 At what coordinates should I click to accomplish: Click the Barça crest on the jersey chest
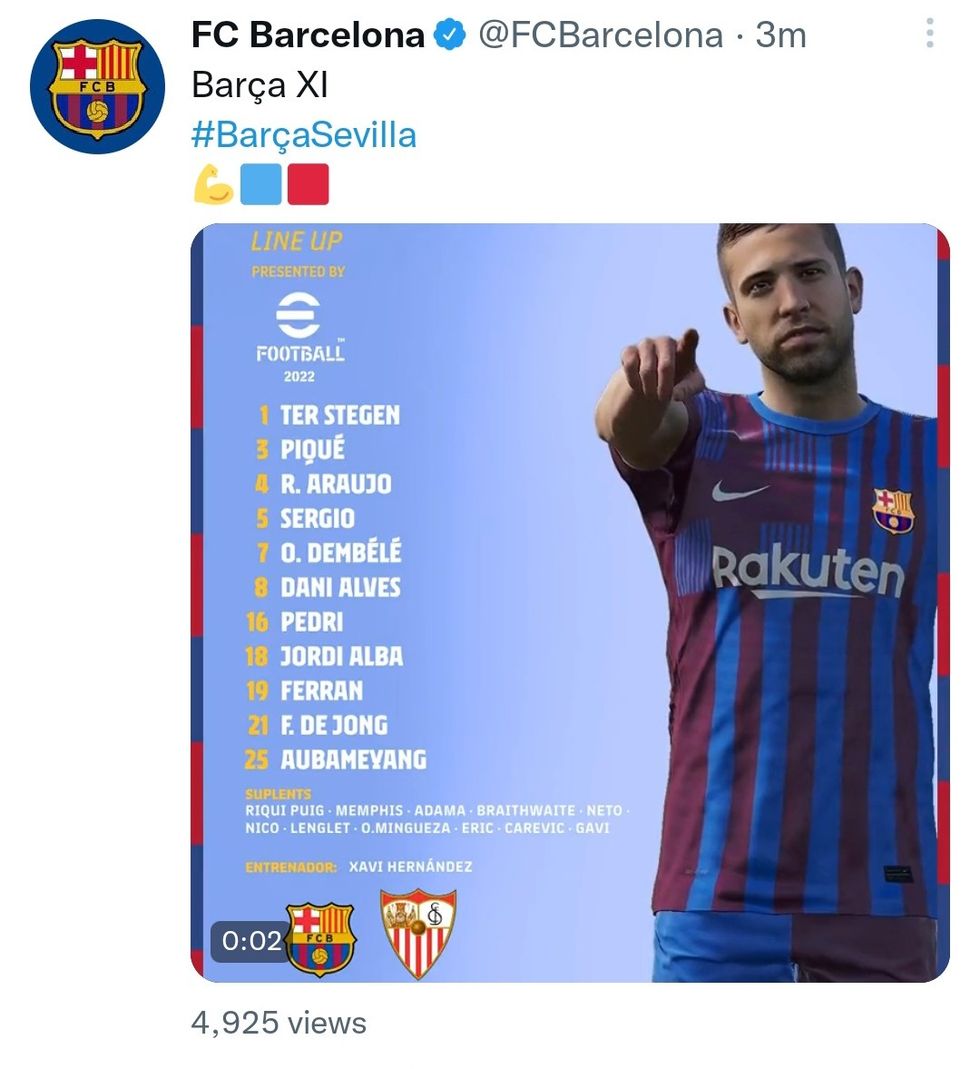click(893, 510)
